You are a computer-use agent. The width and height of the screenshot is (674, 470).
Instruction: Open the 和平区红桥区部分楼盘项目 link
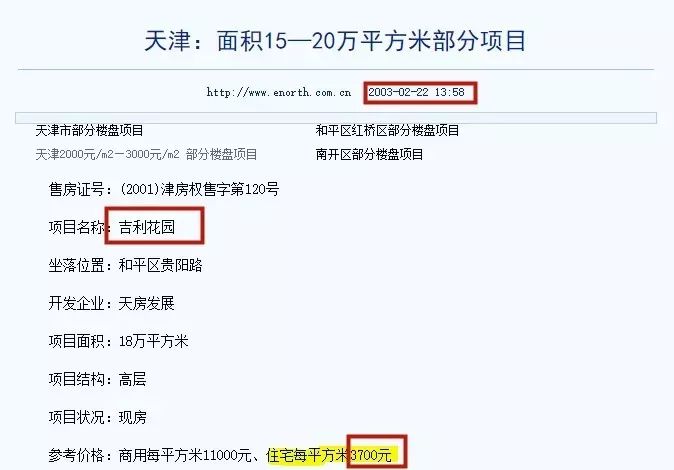387,130
